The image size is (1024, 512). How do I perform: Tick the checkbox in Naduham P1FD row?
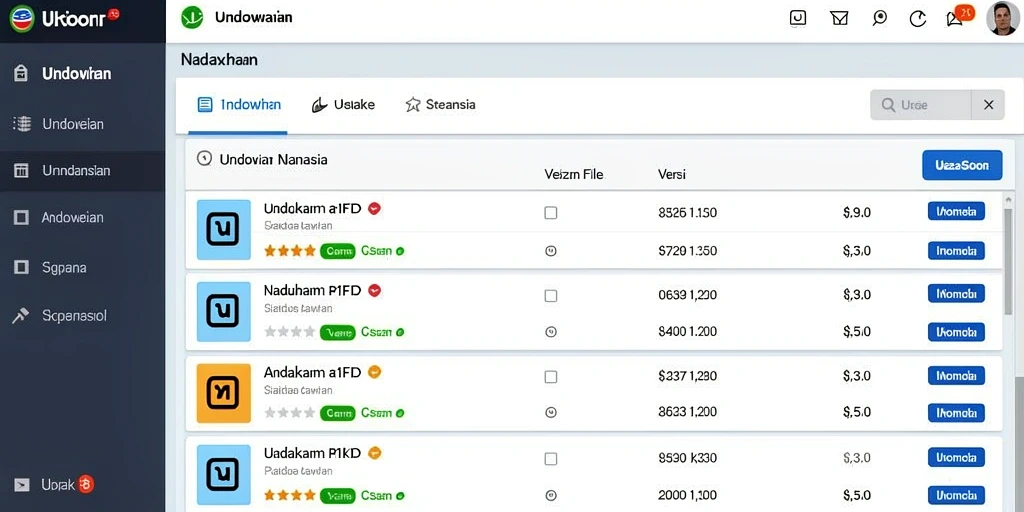[551, 296]
